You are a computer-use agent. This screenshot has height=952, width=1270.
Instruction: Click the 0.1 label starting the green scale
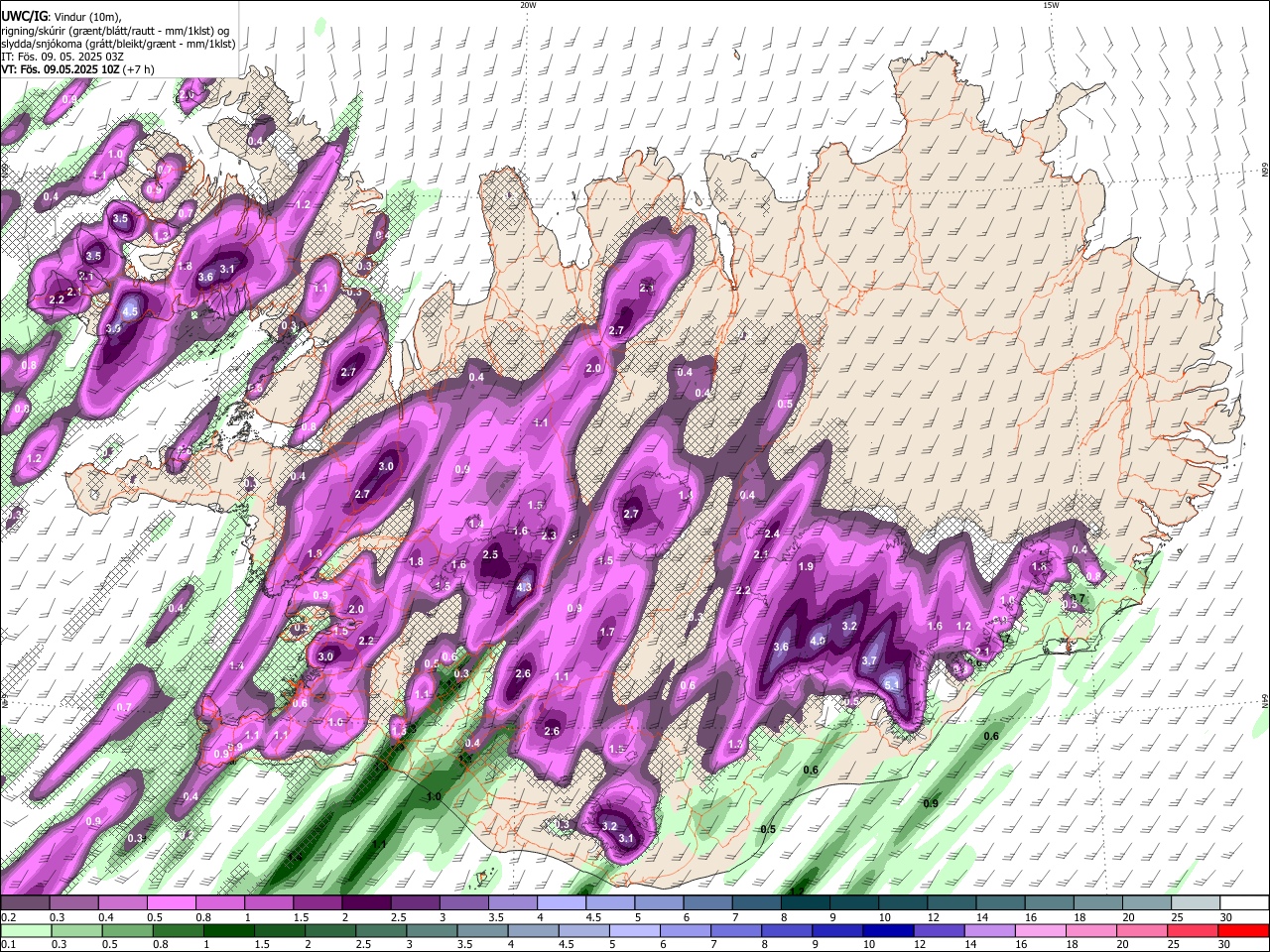click(x=9, y=944)
